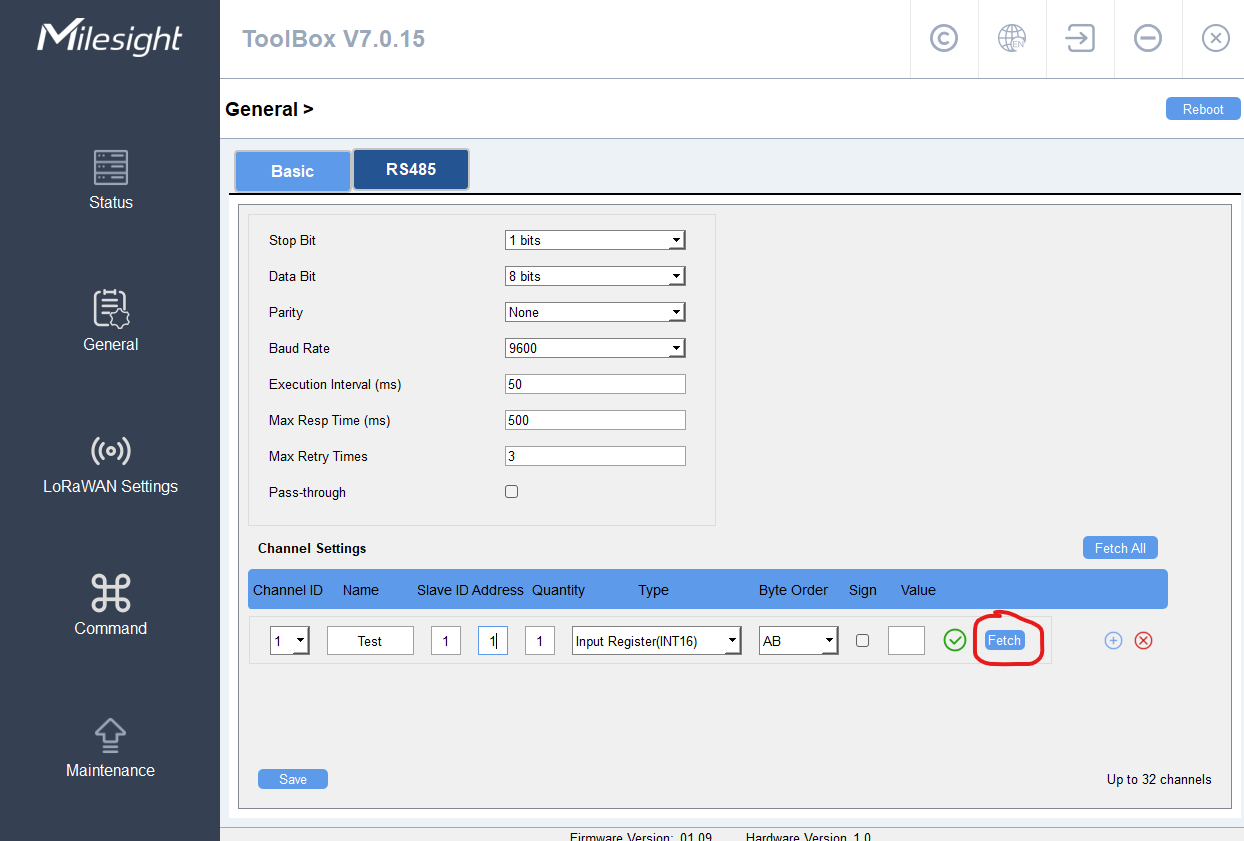Open the Channel ID dropdown
This screenshot has width=1244, height=841.
290,640
